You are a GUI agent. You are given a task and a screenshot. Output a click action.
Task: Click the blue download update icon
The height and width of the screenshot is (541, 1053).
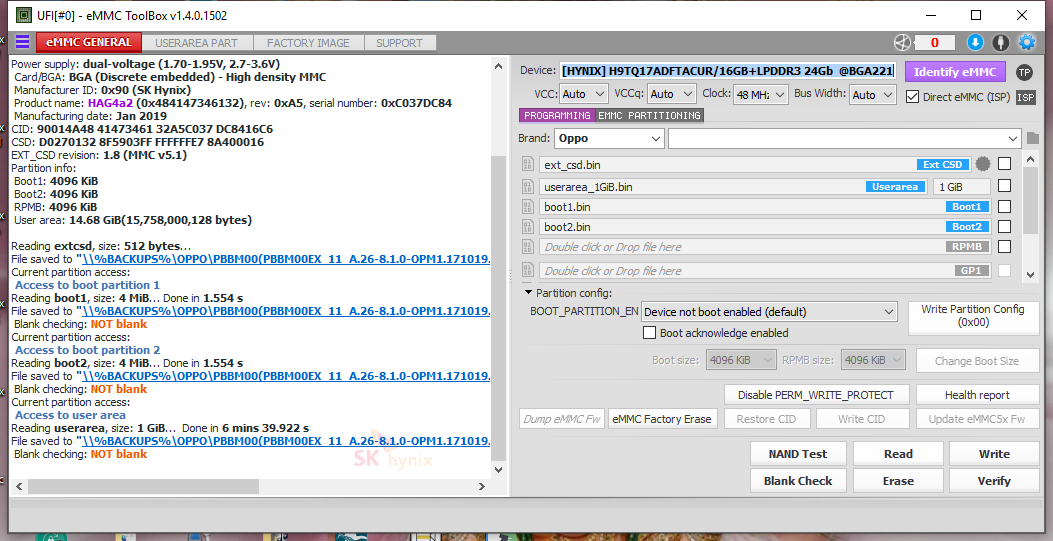[x=975, y=43]
